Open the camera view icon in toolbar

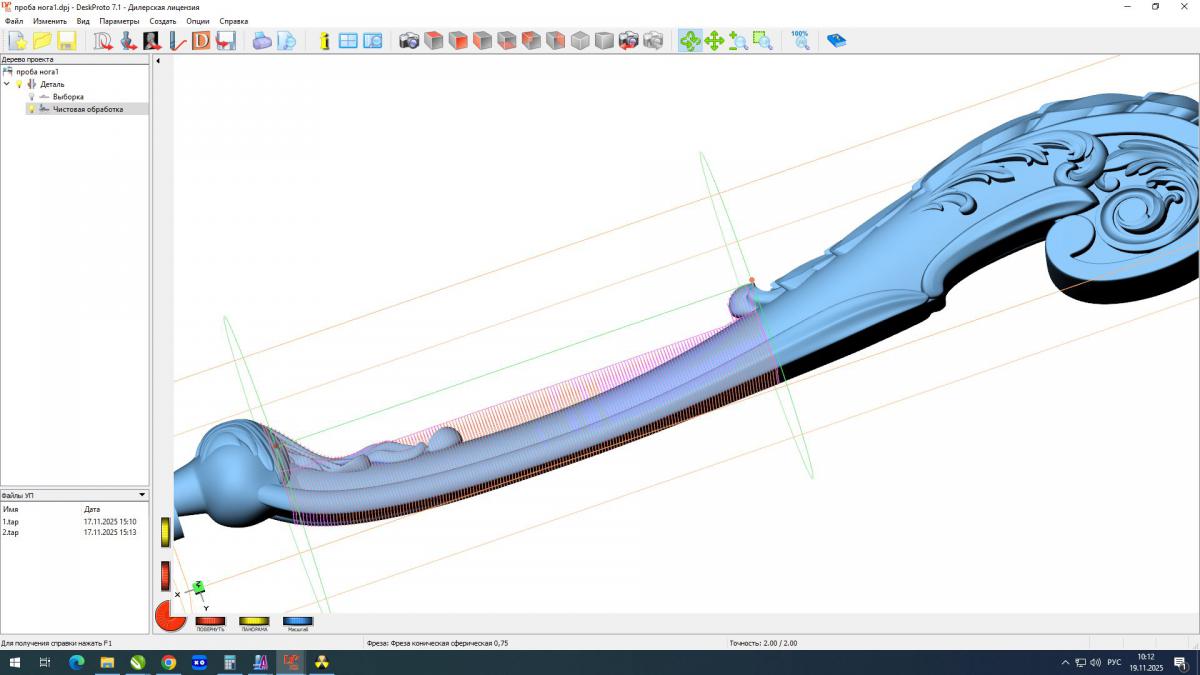tap(409, 41)
